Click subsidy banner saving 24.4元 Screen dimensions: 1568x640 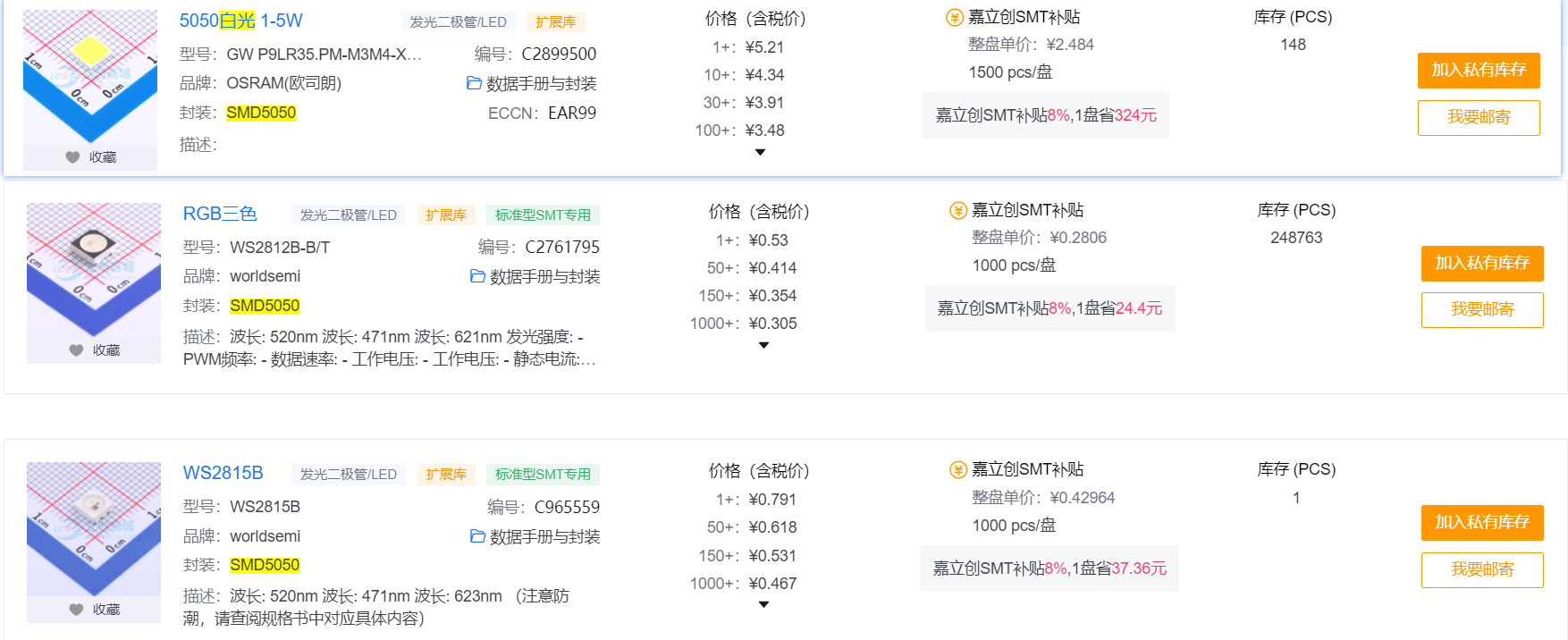pyautogui.click(x=1050, y=308)
